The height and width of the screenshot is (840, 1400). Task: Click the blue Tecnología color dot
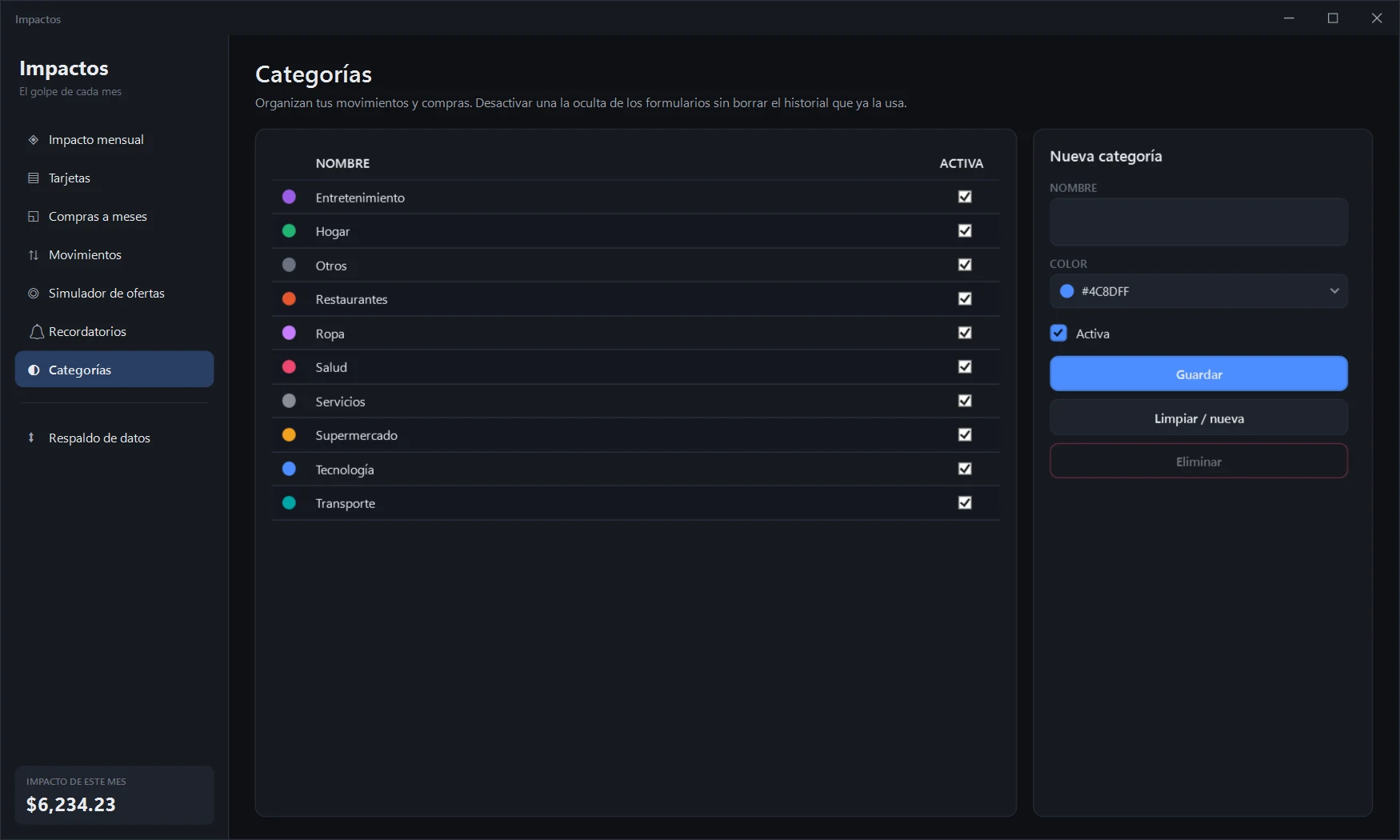[x=290, y=469]
